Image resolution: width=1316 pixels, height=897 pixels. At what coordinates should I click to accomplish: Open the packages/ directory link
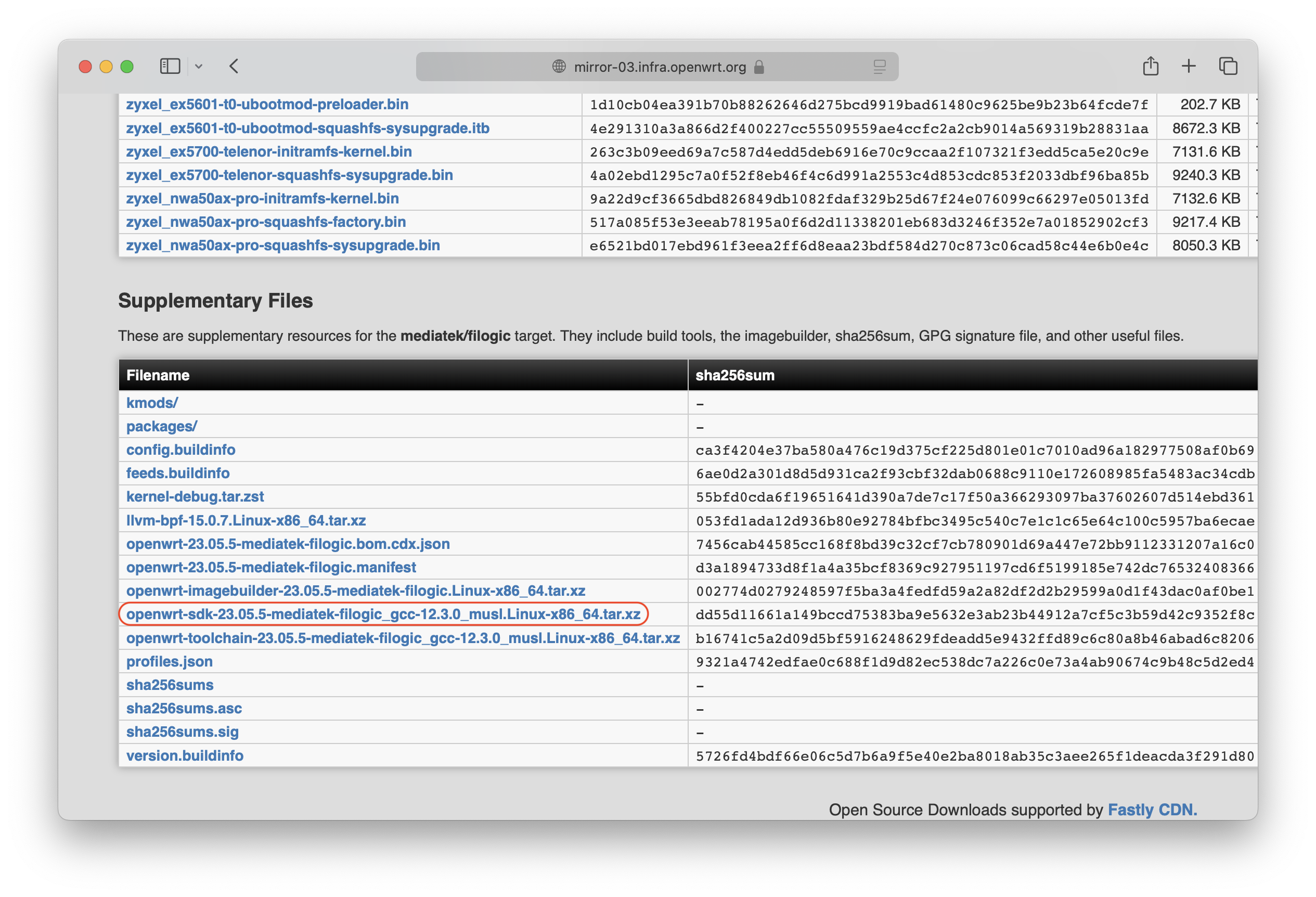click(x=161, y=427)
